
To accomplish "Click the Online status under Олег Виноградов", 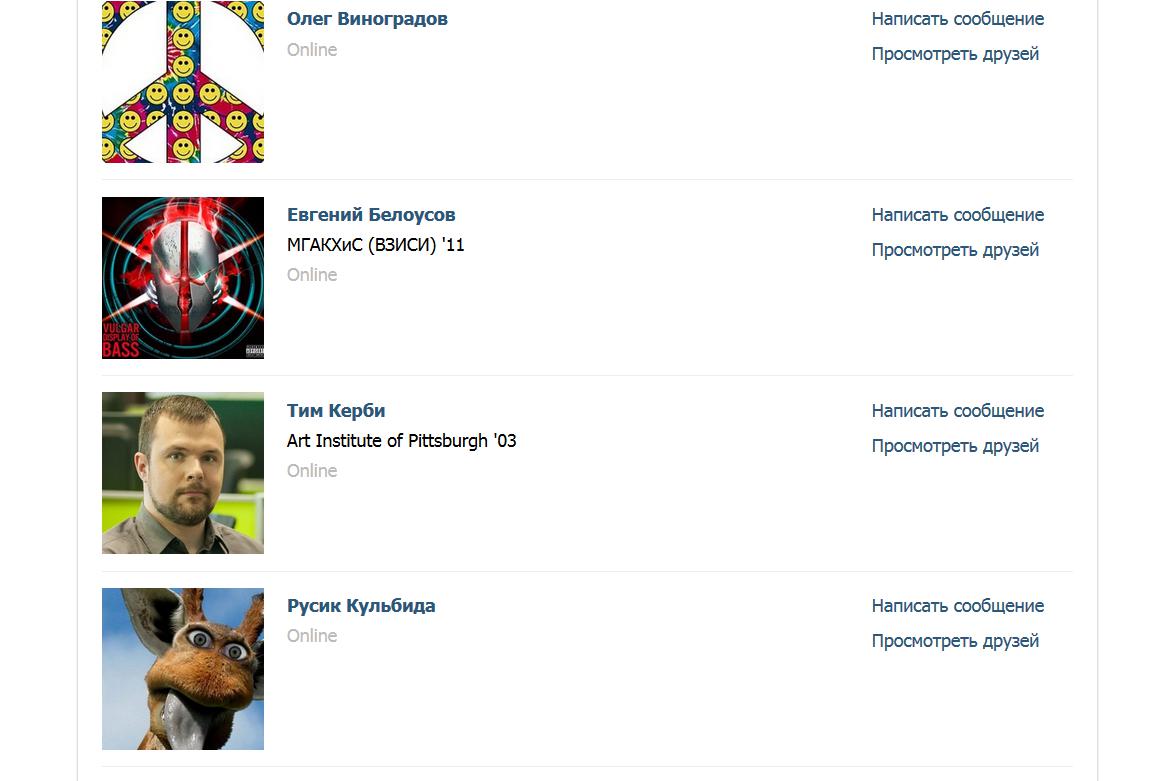I will point(312,50).
